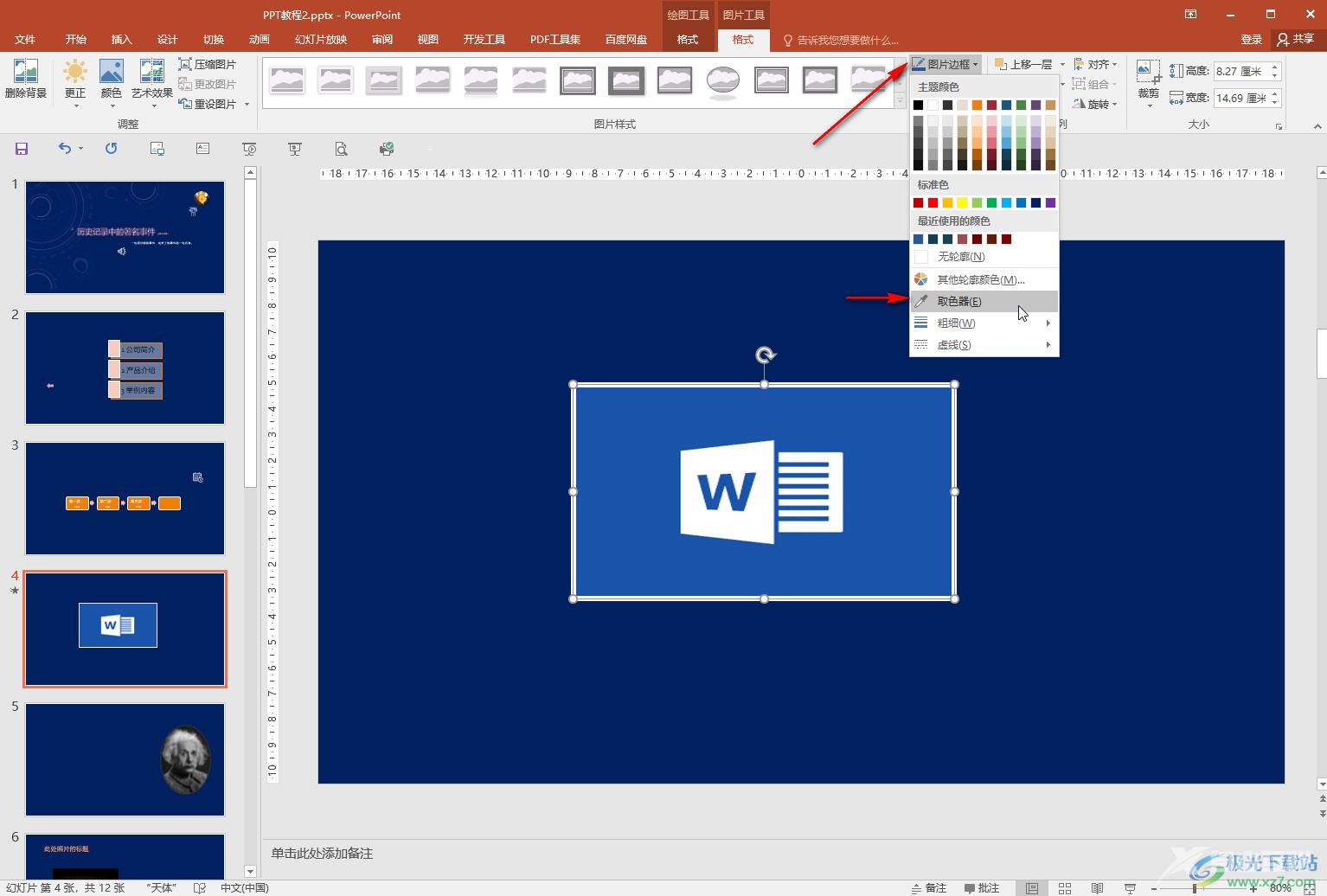Expand the Size (大小) group dialog launcher
1327x896 pixels.
(x=1279, y=126)
